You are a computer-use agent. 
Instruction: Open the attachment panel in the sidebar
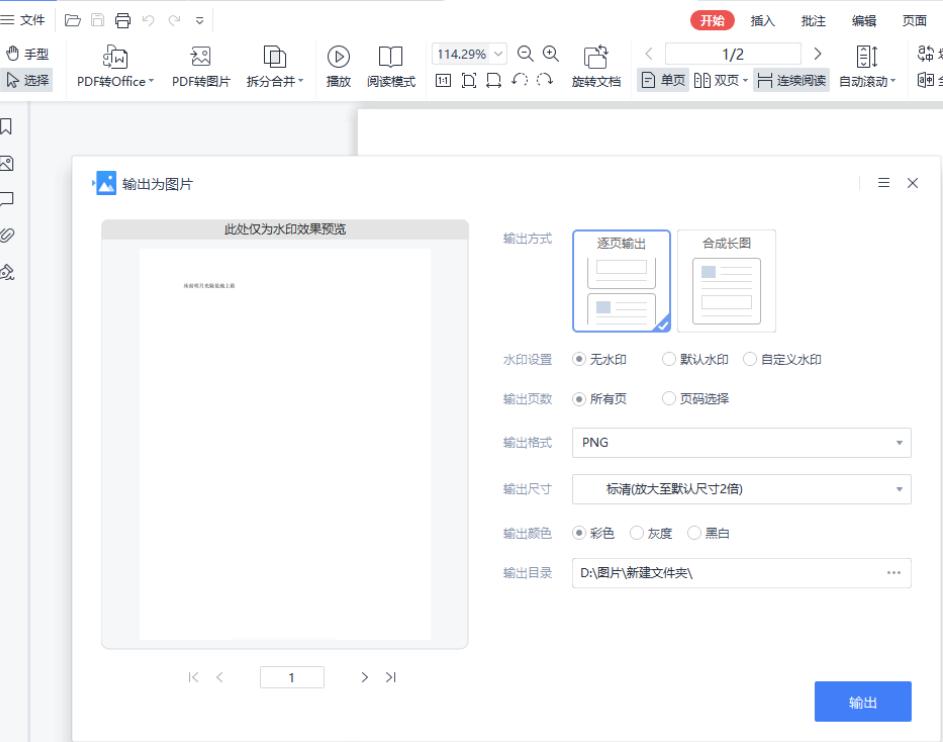click(x=8, y=235)
